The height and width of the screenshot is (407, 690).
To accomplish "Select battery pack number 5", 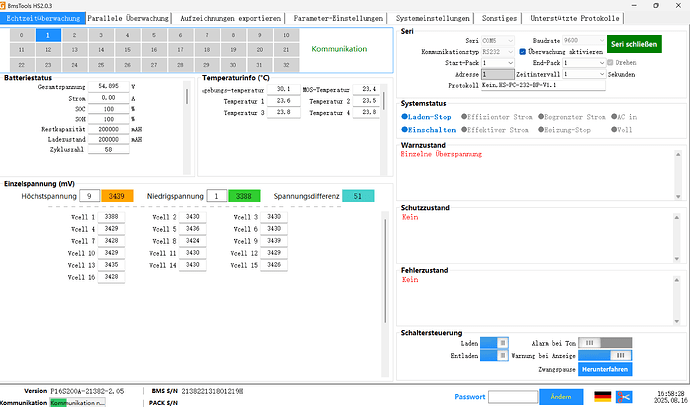I will click(x=154, y=35).
